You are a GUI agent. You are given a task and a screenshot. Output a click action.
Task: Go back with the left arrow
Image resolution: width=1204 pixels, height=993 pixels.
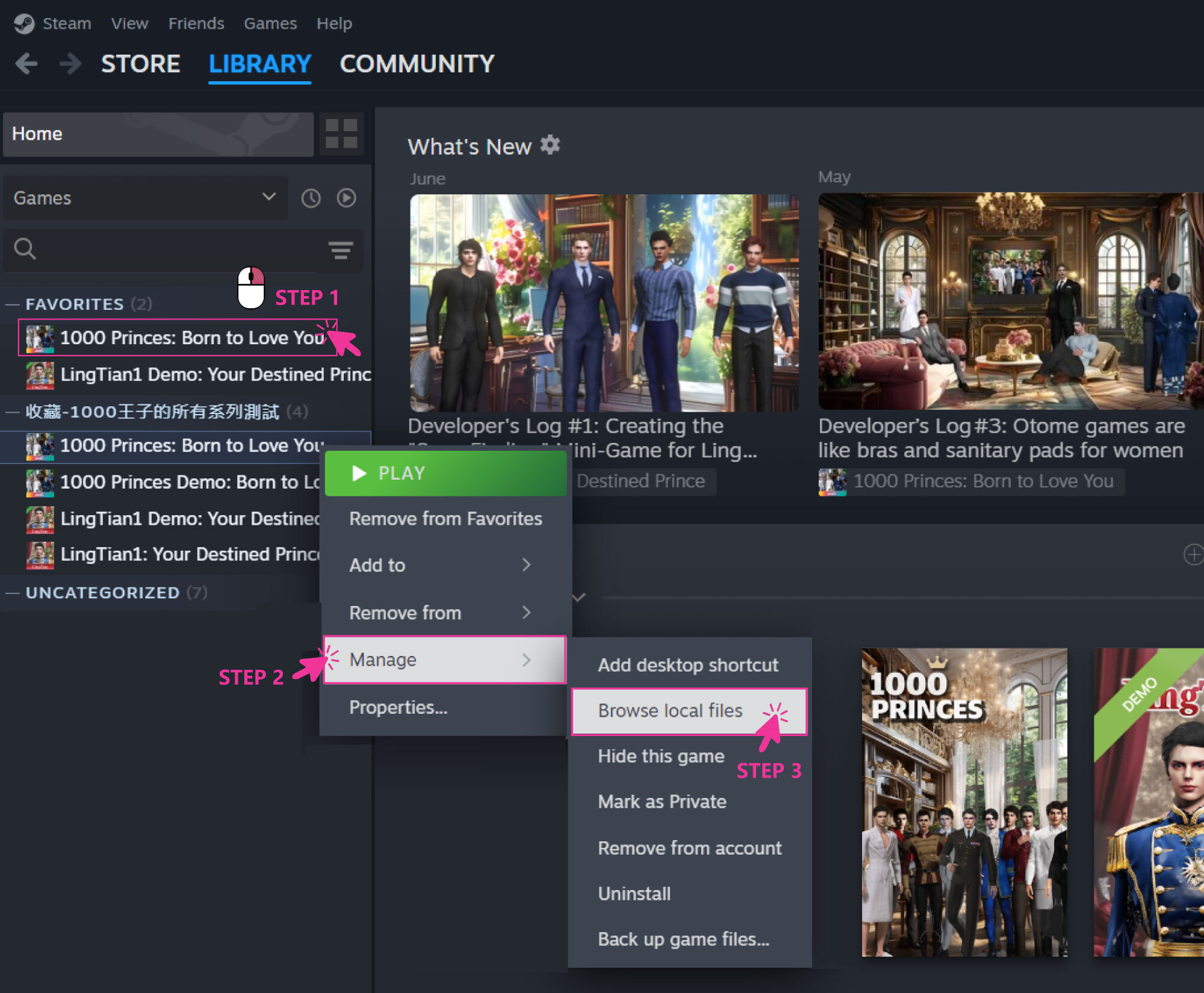[26, 63]
